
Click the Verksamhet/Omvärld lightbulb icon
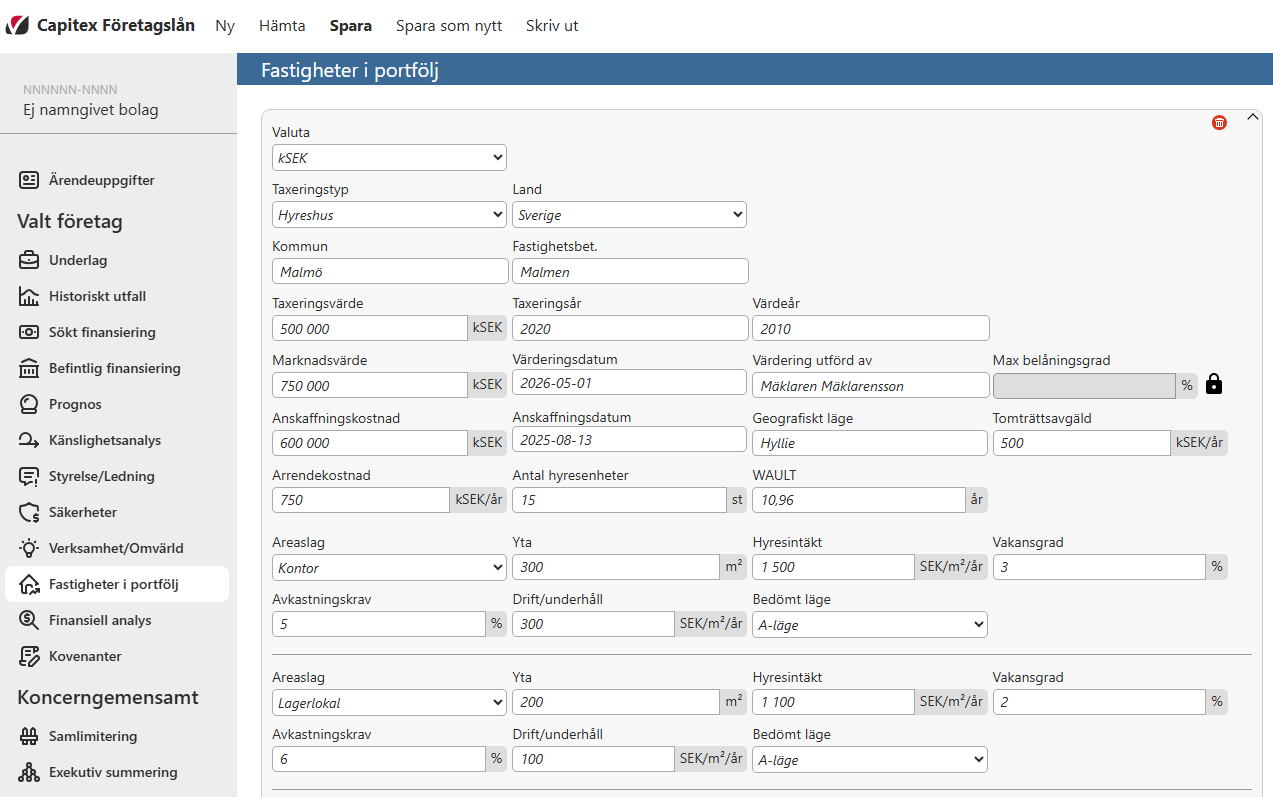[29, 548]
